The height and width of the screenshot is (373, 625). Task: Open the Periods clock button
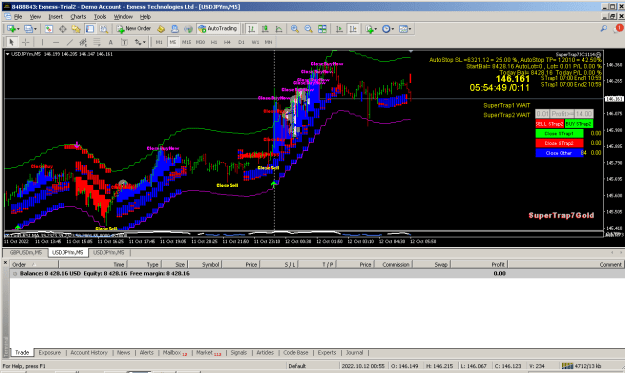tap(386, 29)
